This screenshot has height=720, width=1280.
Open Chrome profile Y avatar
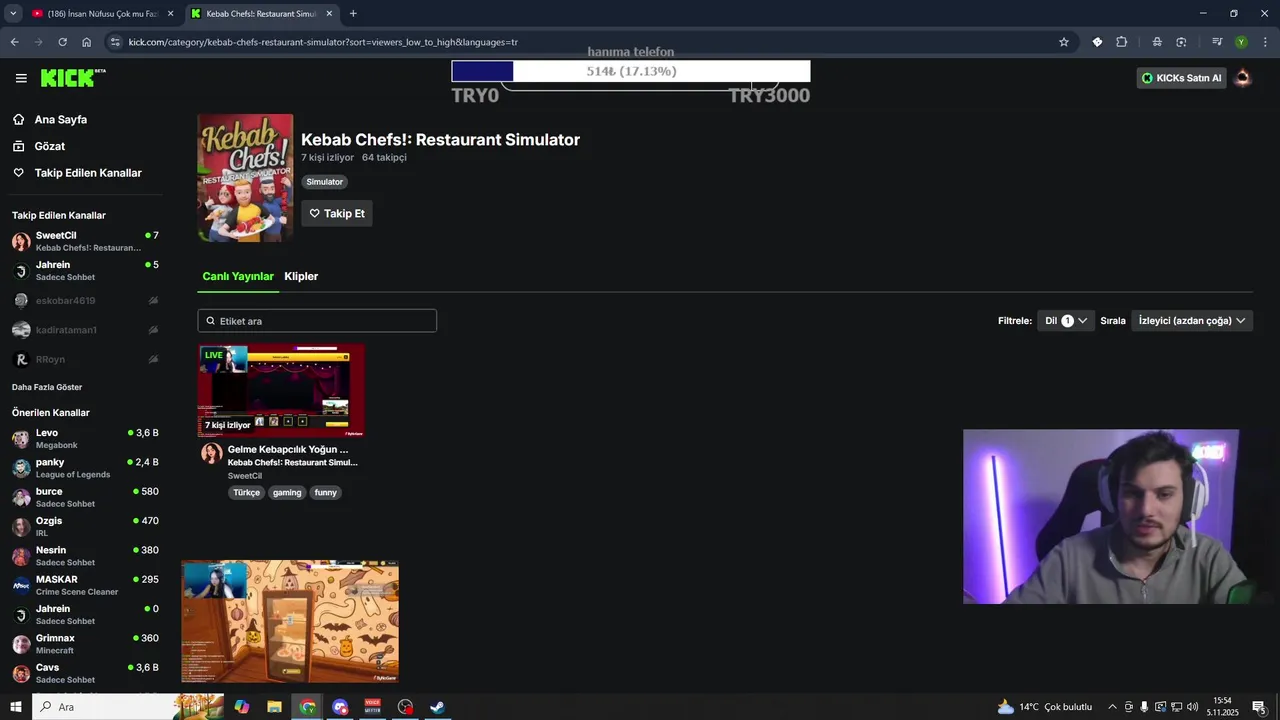point(1241,42)
